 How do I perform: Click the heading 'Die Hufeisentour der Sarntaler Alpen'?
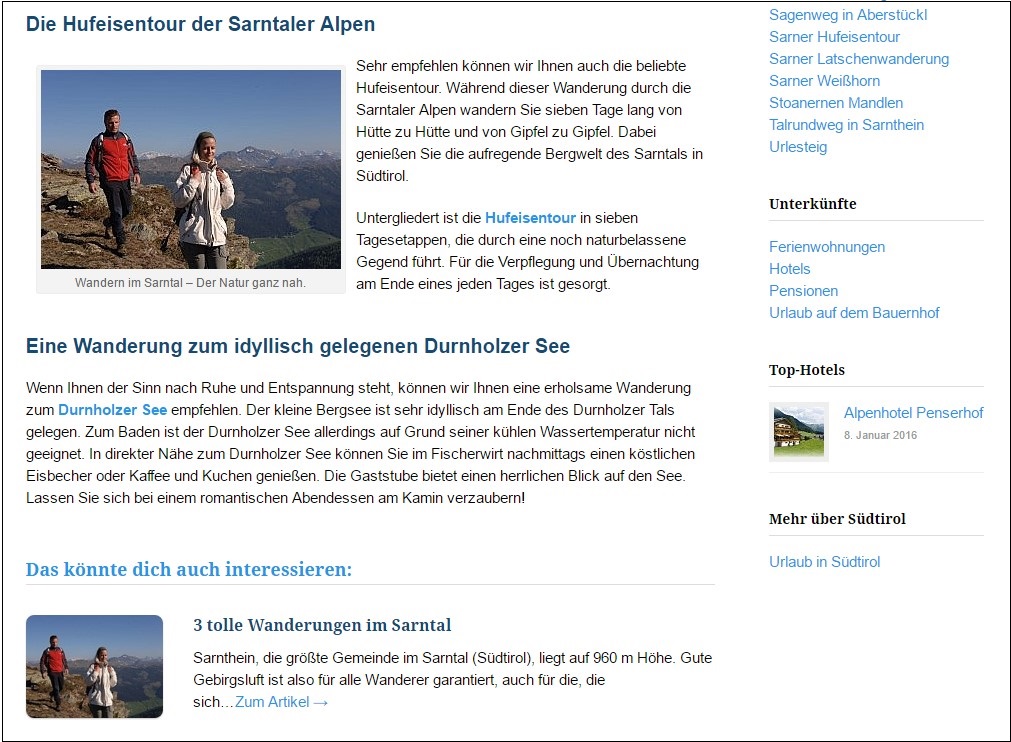pyautogui.click(x=201, y=24)
